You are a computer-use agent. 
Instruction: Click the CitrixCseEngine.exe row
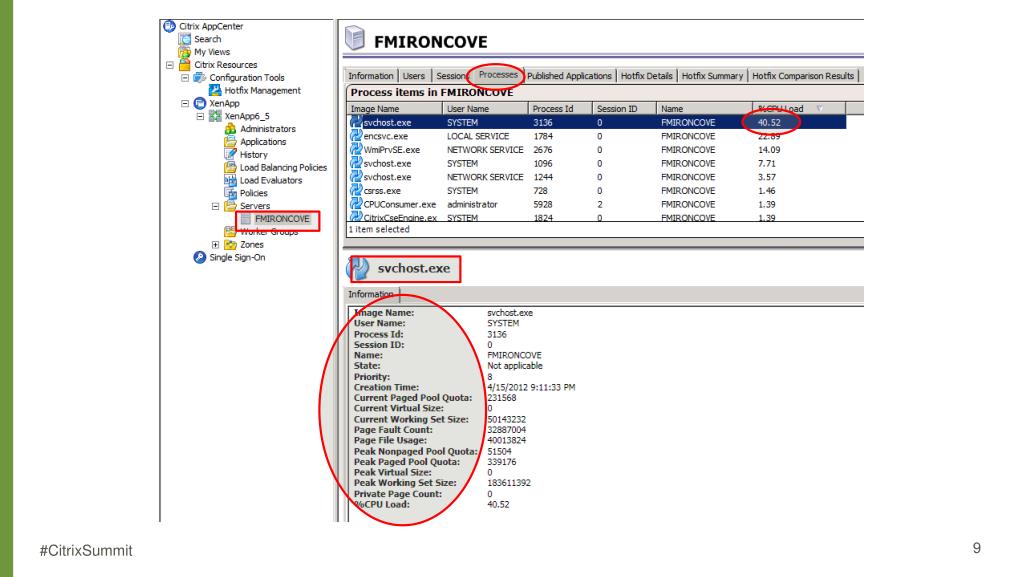point(596,217)
